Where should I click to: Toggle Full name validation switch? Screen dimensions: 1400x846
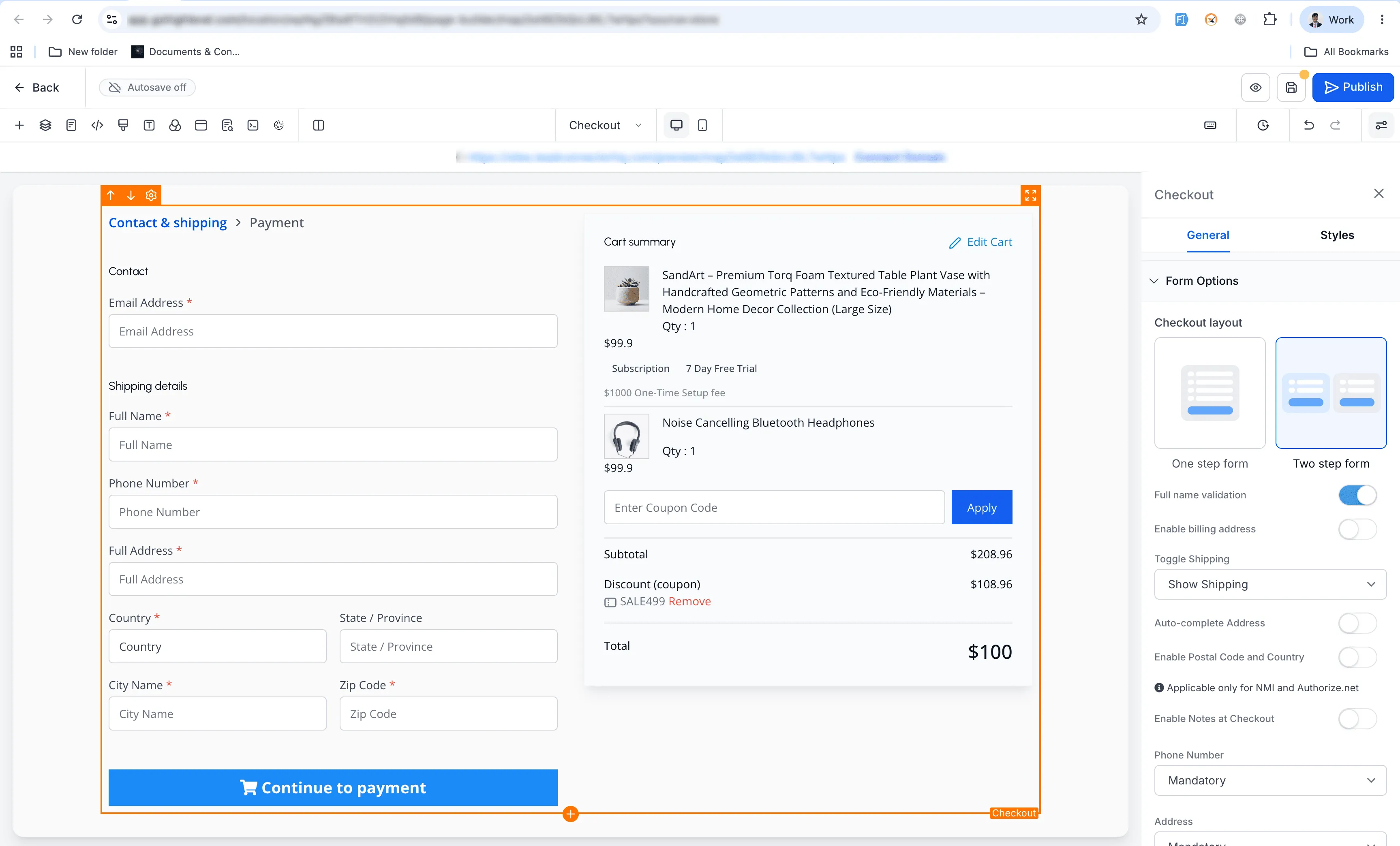(x=1357, y=495)
